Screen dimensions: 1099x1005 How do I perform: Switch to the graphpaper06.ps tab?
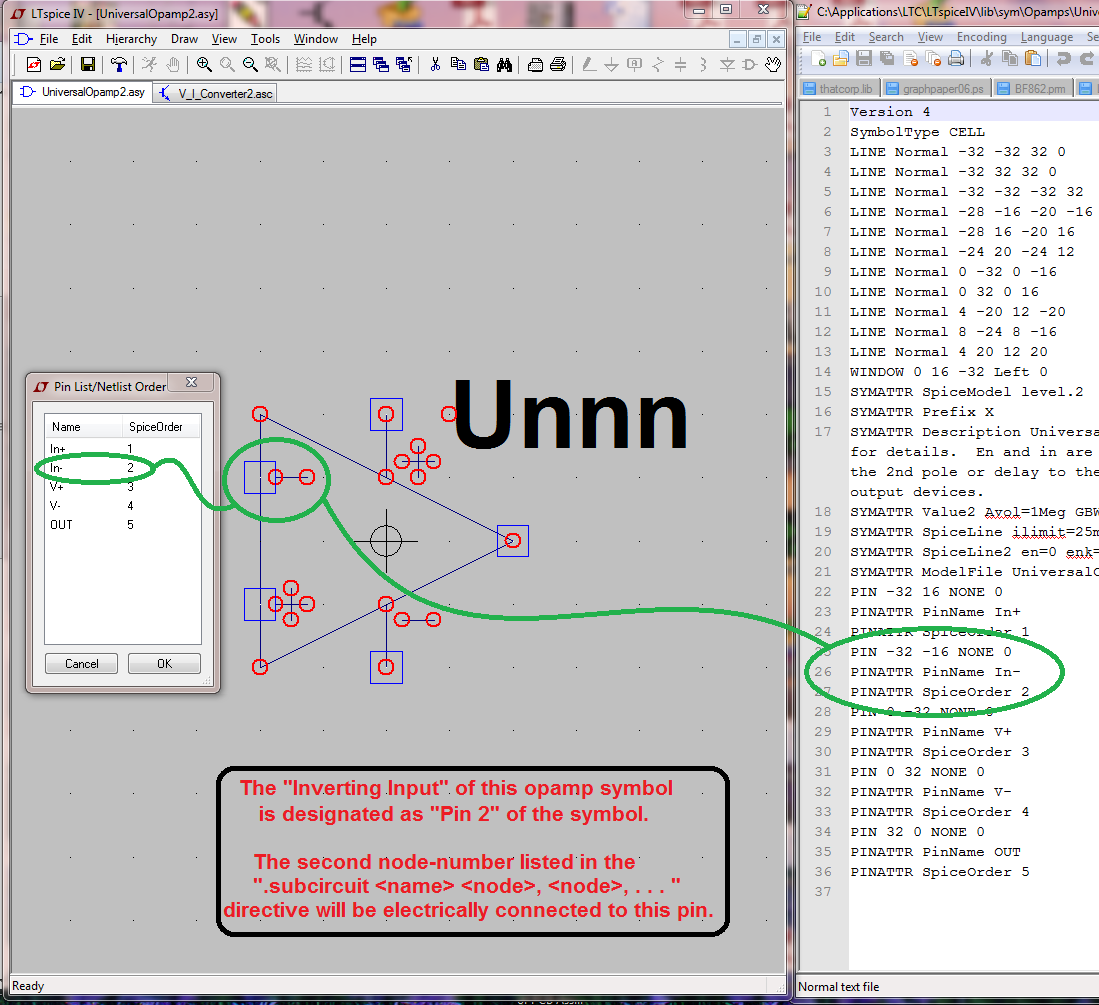tap(936, 88)
